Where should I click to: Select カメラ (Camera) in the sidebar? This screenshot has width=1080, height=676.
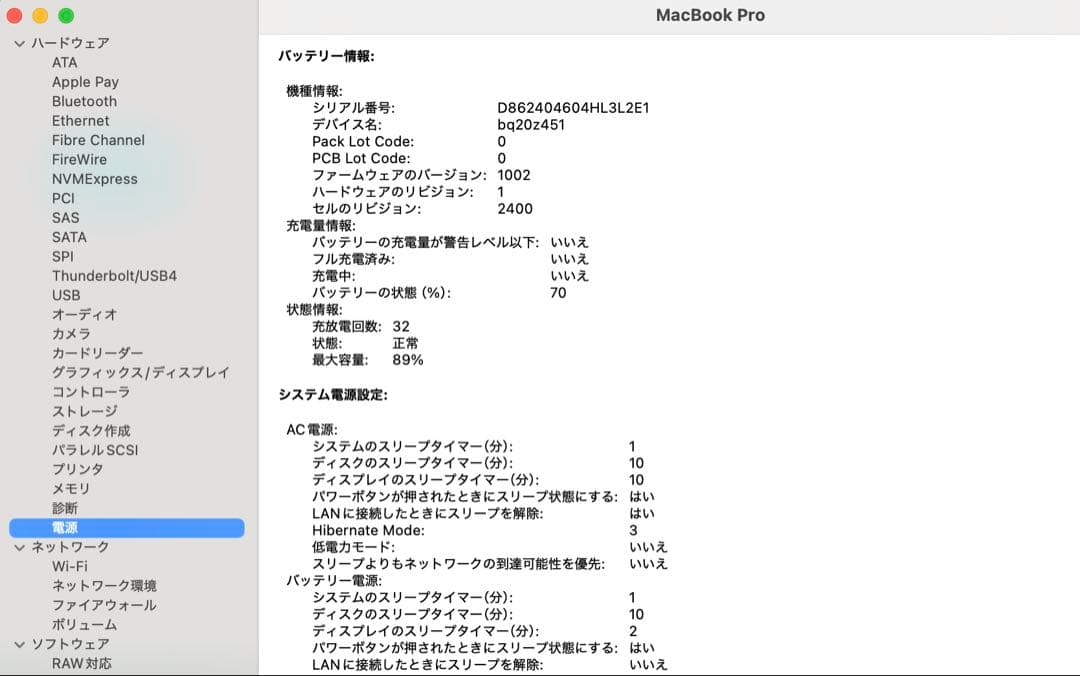(x=72, y=334)
